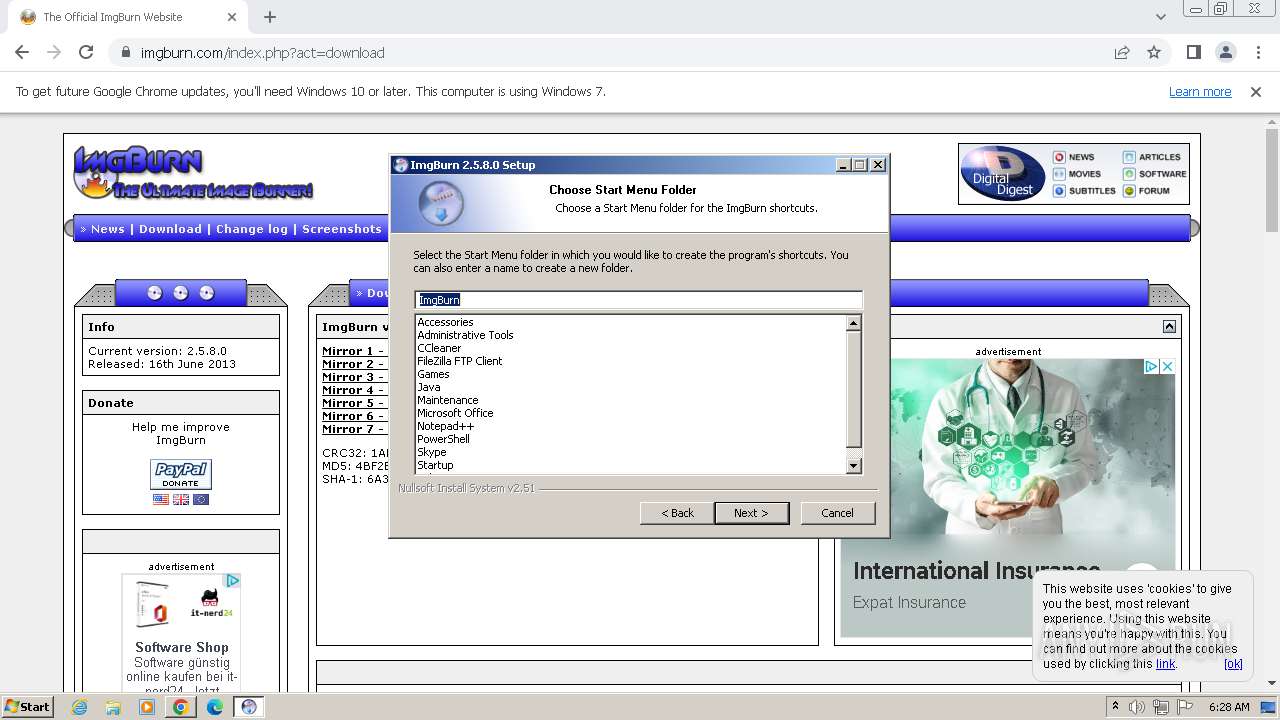Switch to Google Chrome in taskbar

[x=181, y=707]
